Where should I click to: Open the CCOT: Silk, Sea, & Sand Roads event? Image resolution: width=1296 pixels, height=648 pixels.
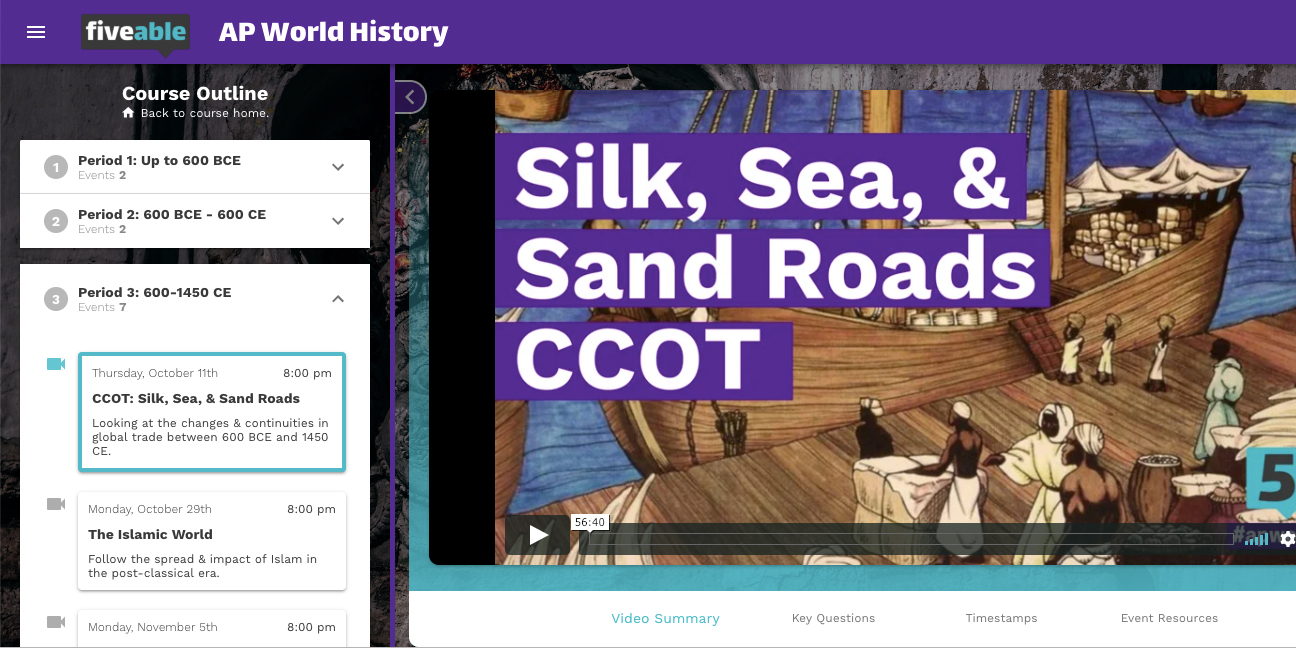[212, 411]
